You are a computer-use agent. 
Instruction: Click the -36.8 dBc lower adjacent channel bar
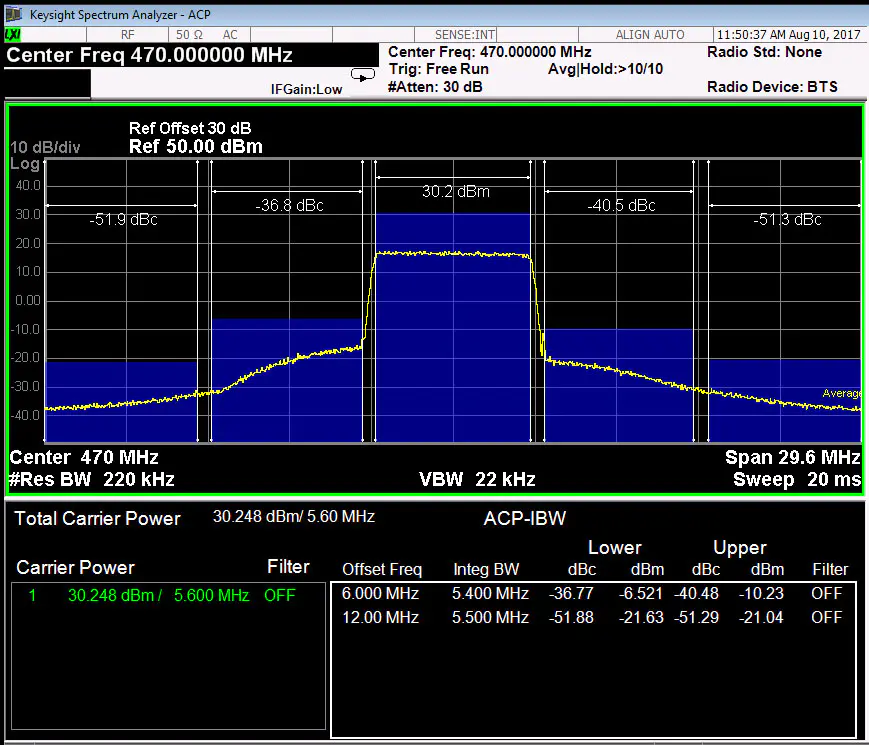click(286, 380)
